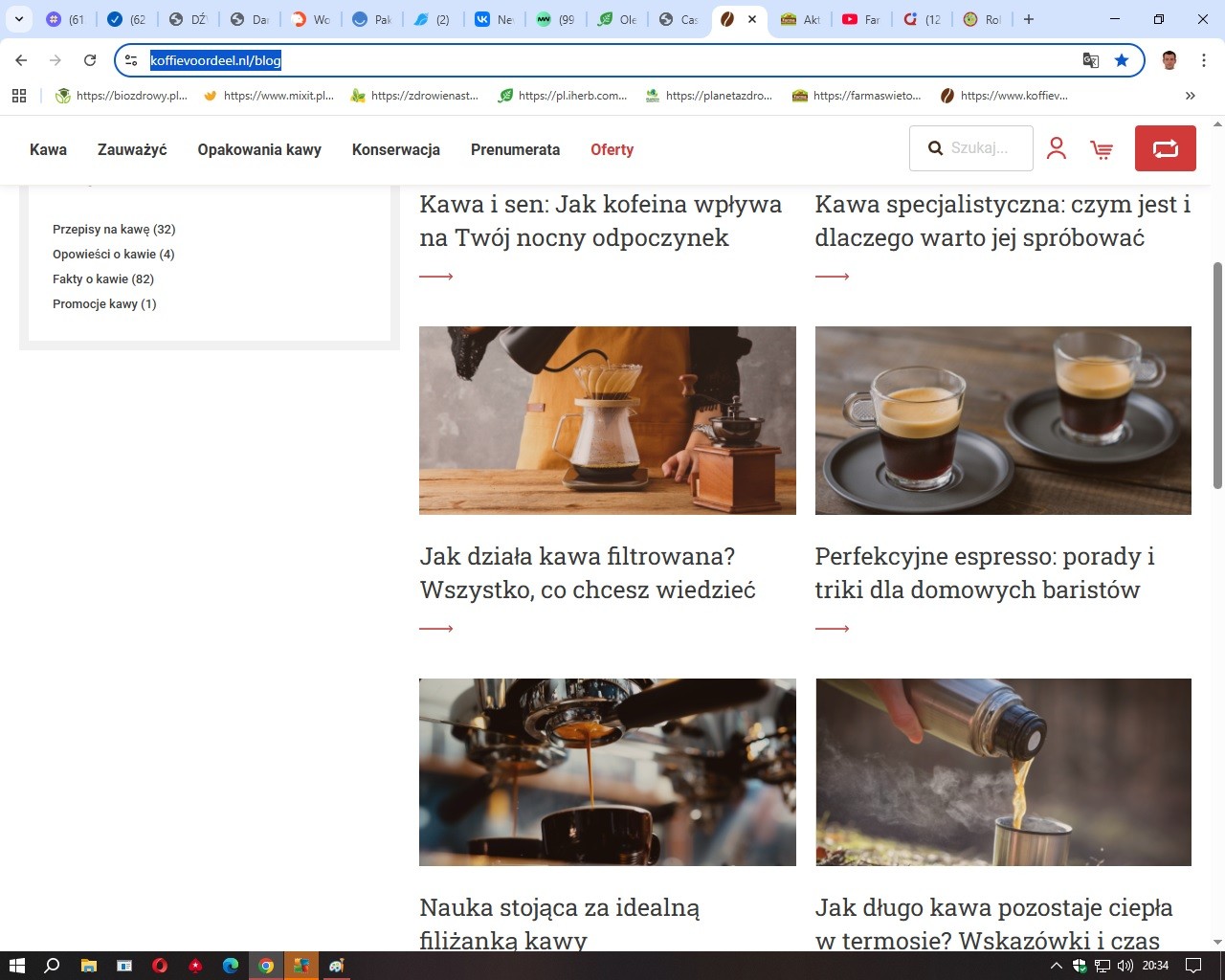Open the network icon in system tray
This screenshot has height=980, width=1225.
[x=1102, y=966]
